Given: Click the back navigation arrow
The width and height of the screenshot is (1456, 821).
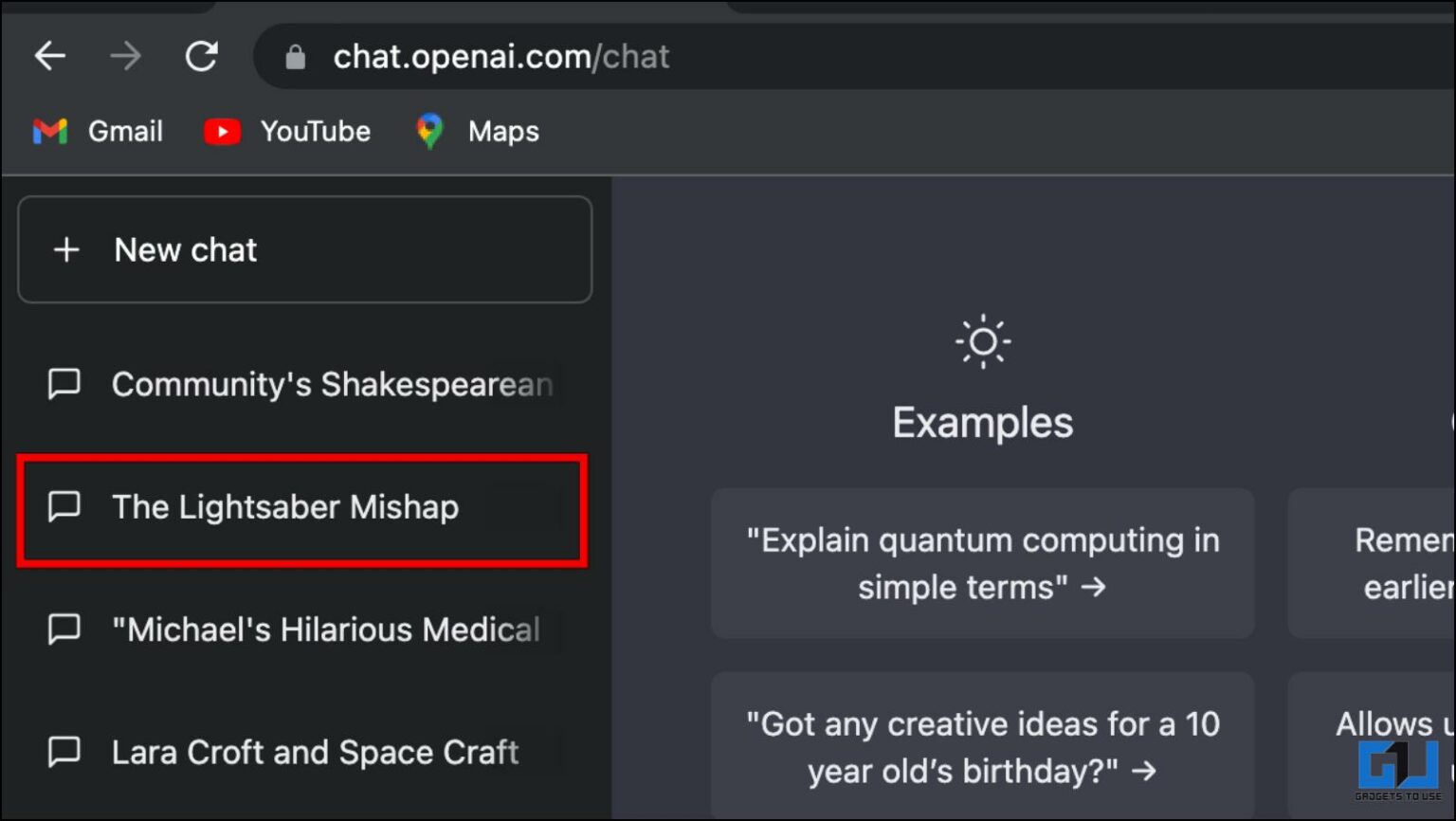Looking at the screenshot, I should pyautogui.click(x=49, y=56).
